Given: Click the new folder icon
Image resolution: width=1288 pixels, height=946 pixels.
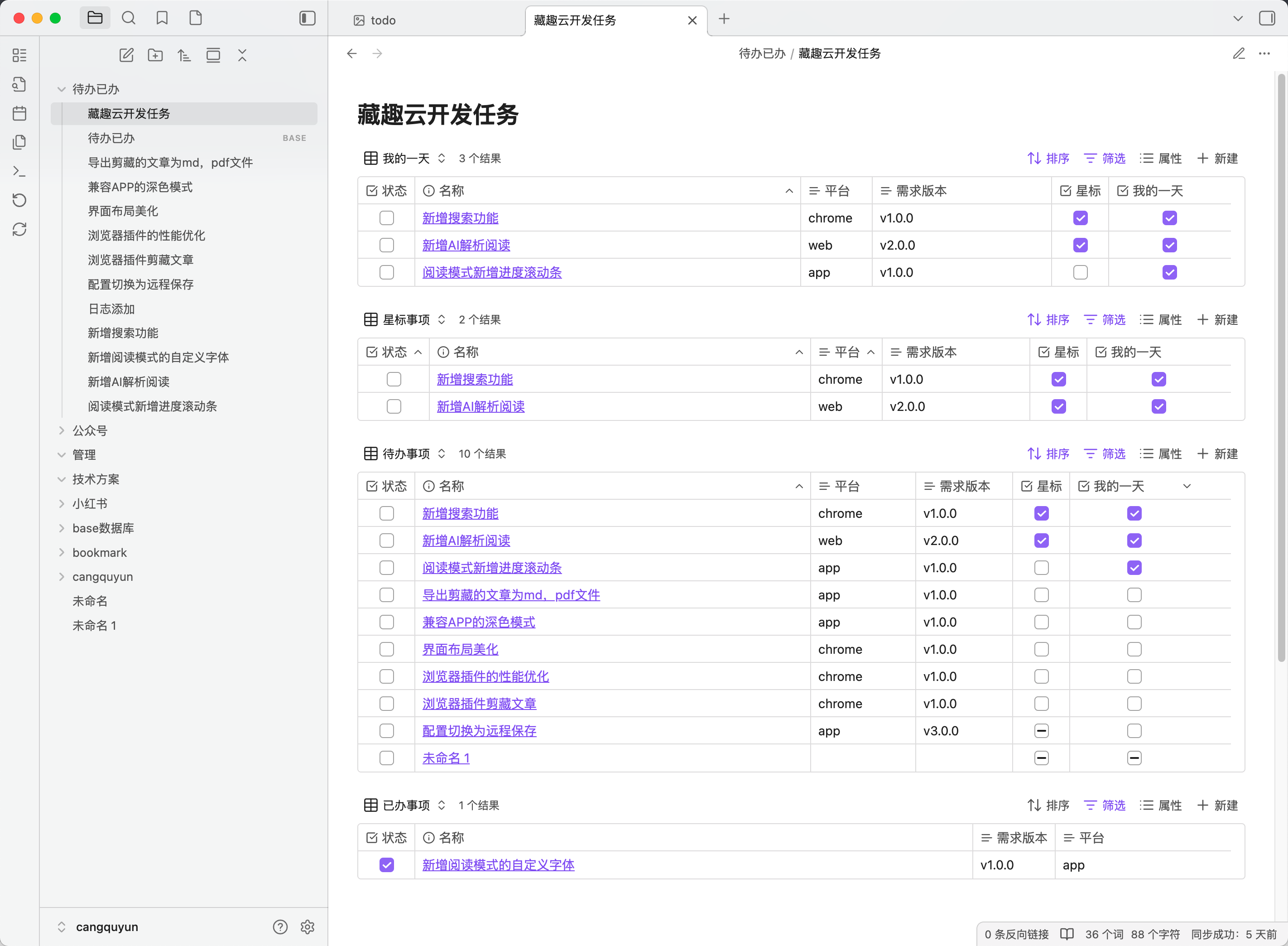Looking at the screenshot, I should pos(155,56).
